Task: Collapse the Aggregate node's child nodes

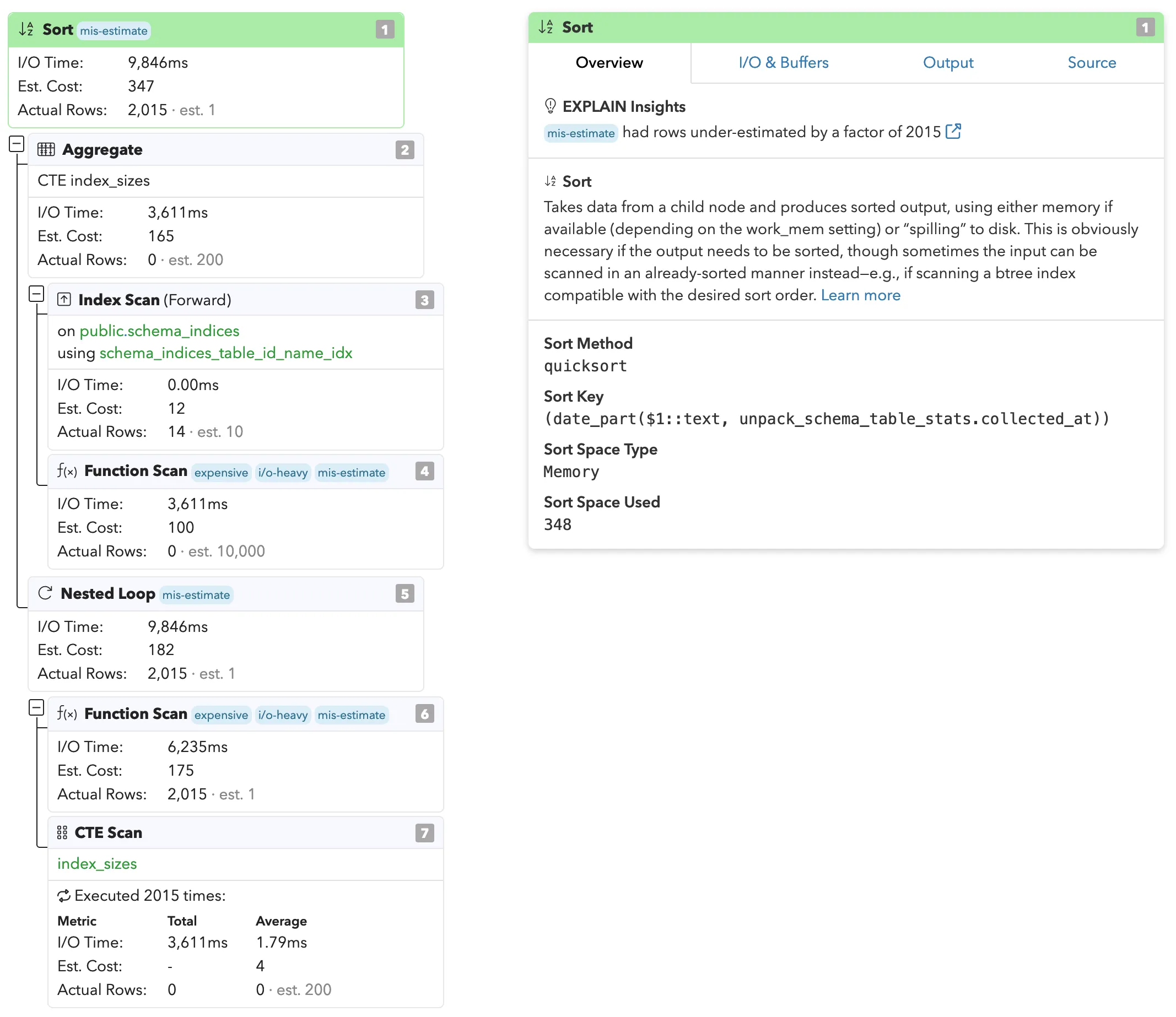Action: pyautogui.click(x=36, y=294)
